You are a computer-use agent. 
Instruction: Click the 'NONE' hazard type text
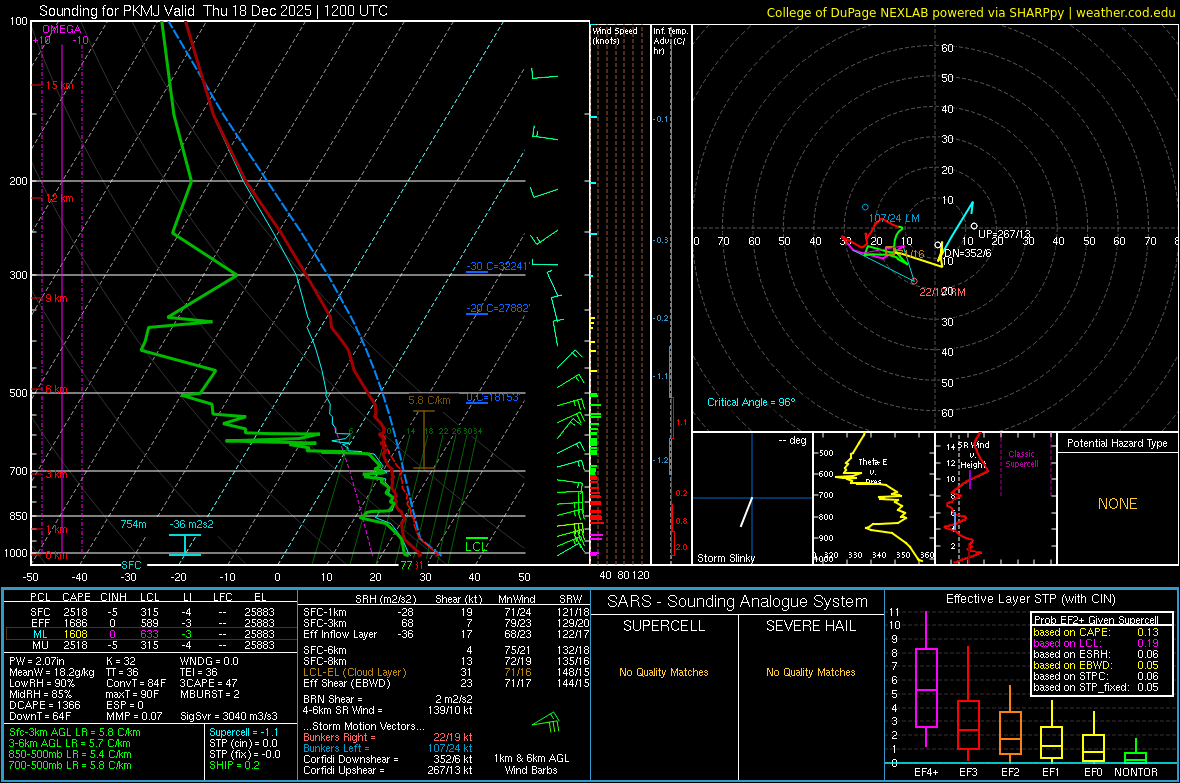[1117, 504]
